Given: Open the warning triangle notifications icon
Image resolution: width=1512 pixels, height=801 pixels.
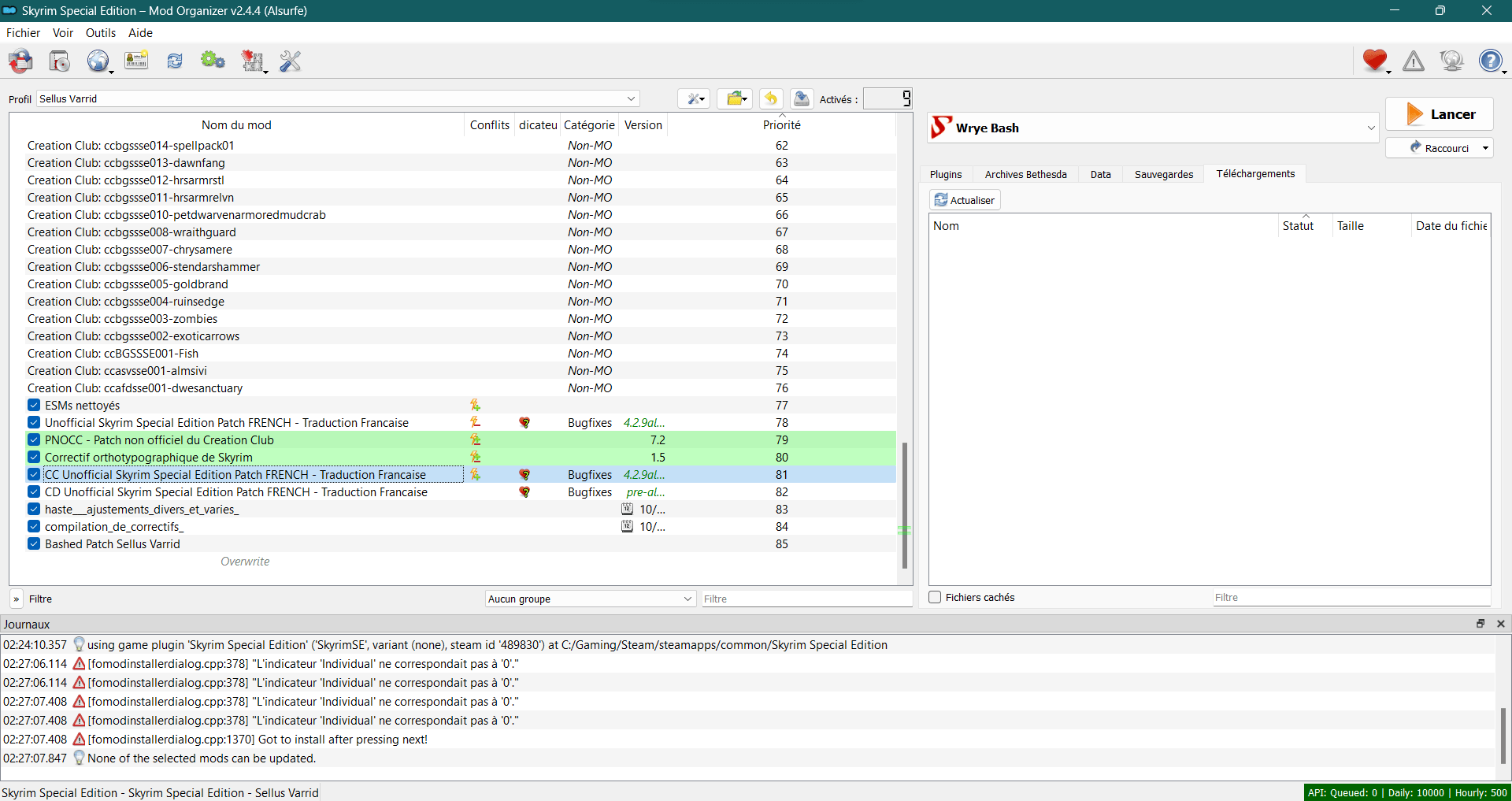Looking at the screenshot, I should pos(1414,61).
